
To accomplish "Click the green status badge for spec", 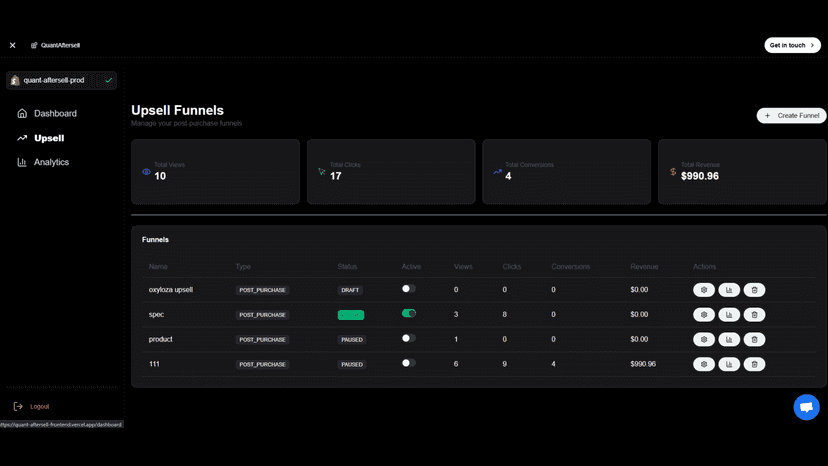I will pos(351,315).
